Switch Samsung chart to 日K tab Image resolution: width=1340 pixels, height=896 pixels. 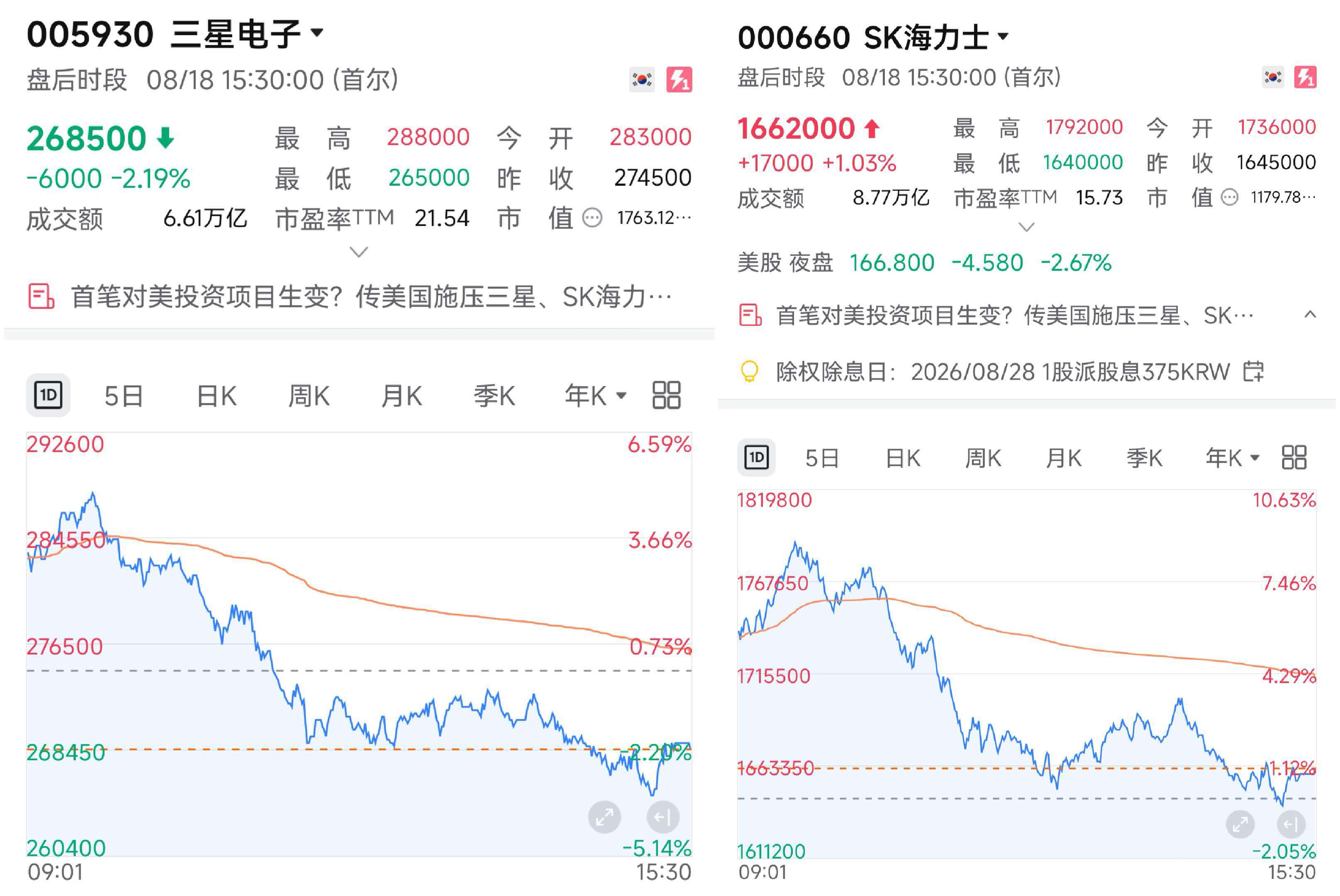click(216, 395)
